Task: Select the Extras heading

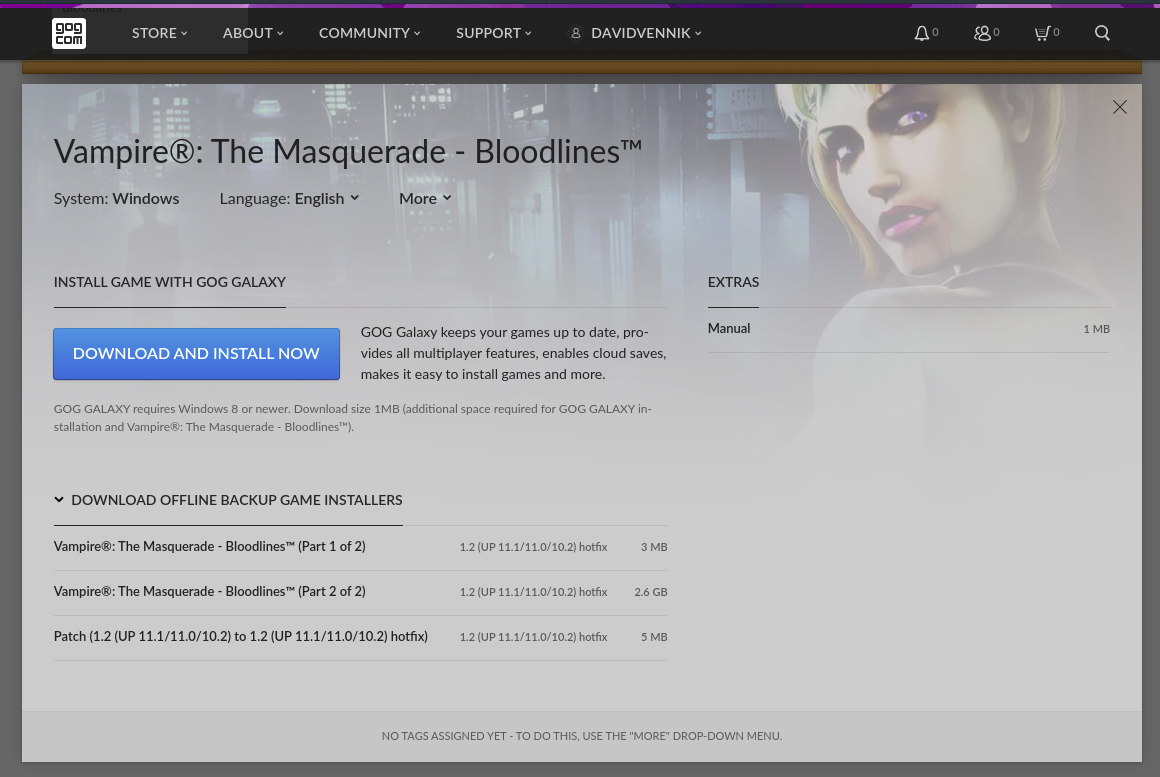Action: (733, 282)
